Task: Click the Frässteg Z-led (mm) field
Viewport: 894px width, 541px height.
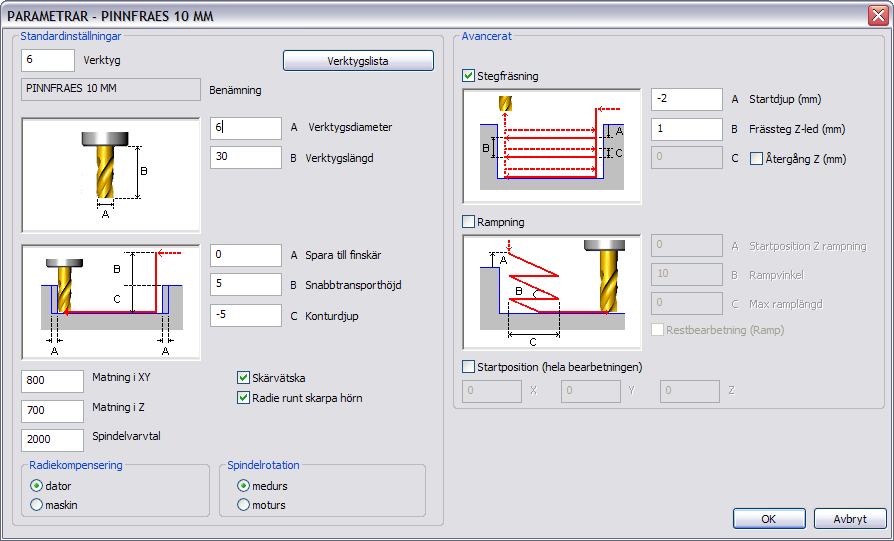Action: tap(686, 129)
